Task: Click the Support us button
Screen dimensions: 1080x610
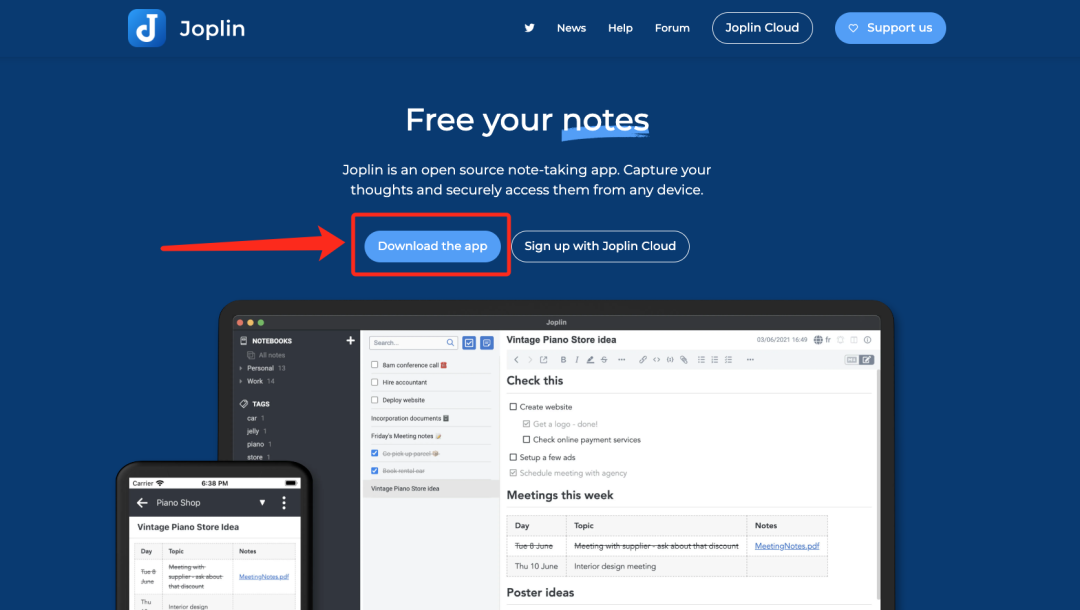Action: (890, 28)
